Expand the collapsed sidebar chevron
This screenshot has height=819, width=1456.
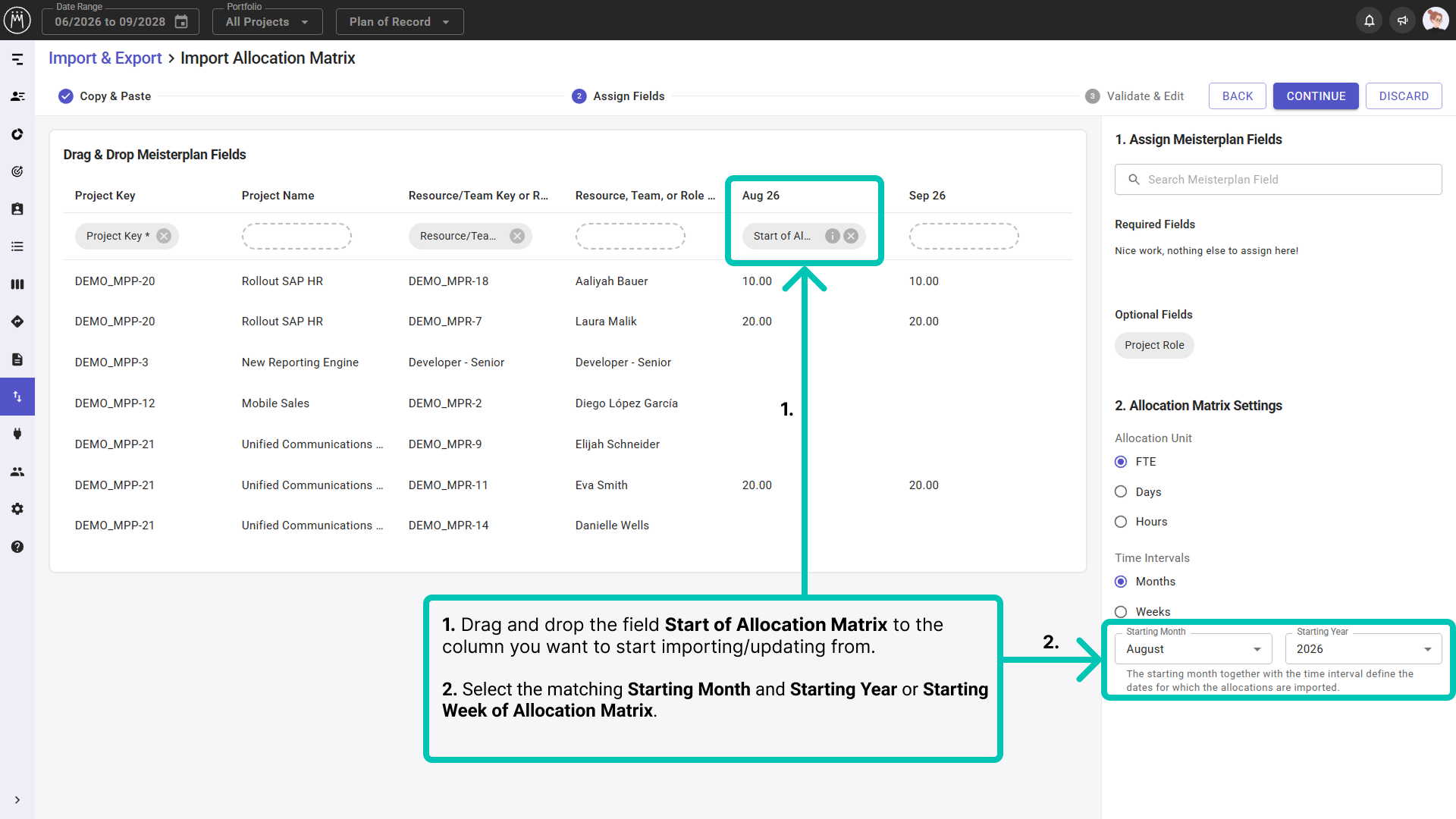(x=17, y=800)
